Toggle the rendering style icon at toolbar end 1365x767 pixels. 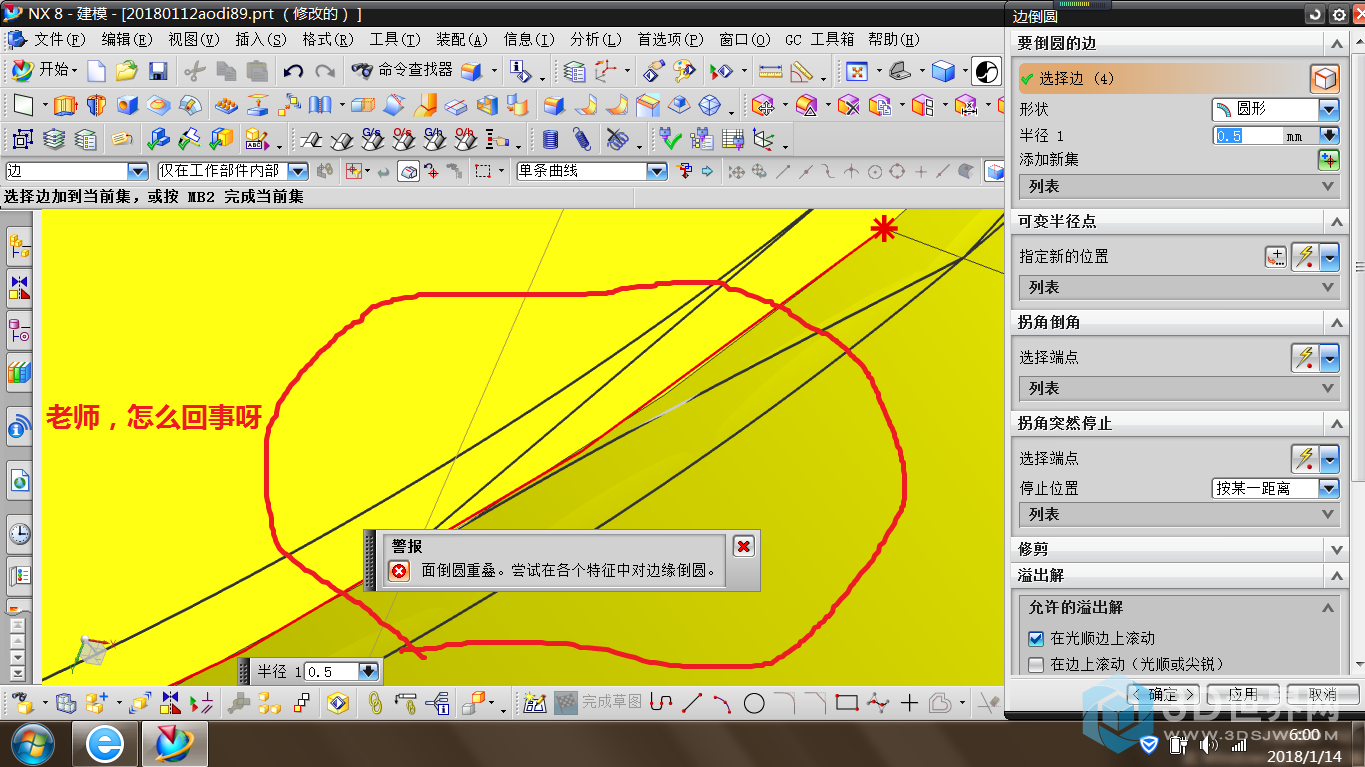click(x=986, y=71)
